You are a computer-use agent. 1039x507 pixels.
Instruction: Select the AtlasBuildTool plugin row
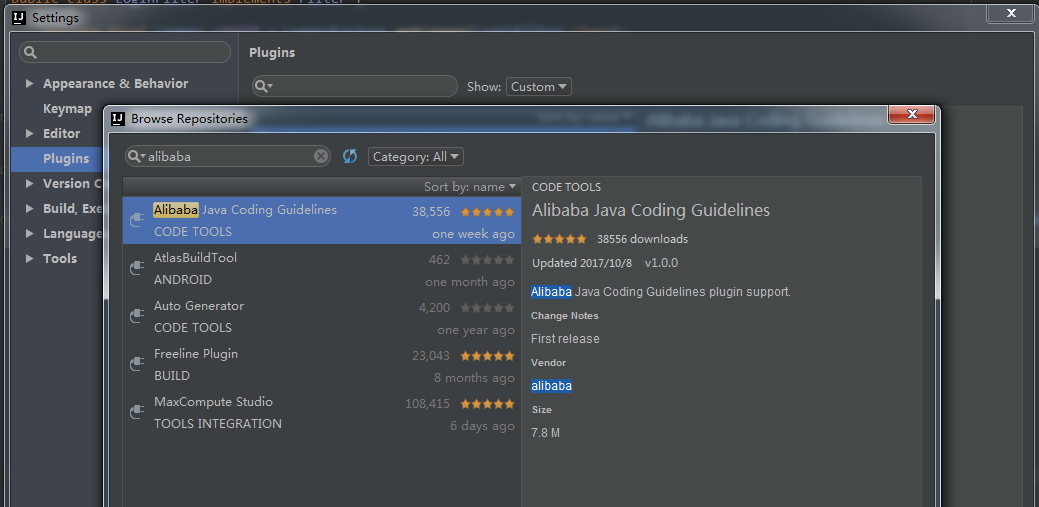tap(322, 268)
